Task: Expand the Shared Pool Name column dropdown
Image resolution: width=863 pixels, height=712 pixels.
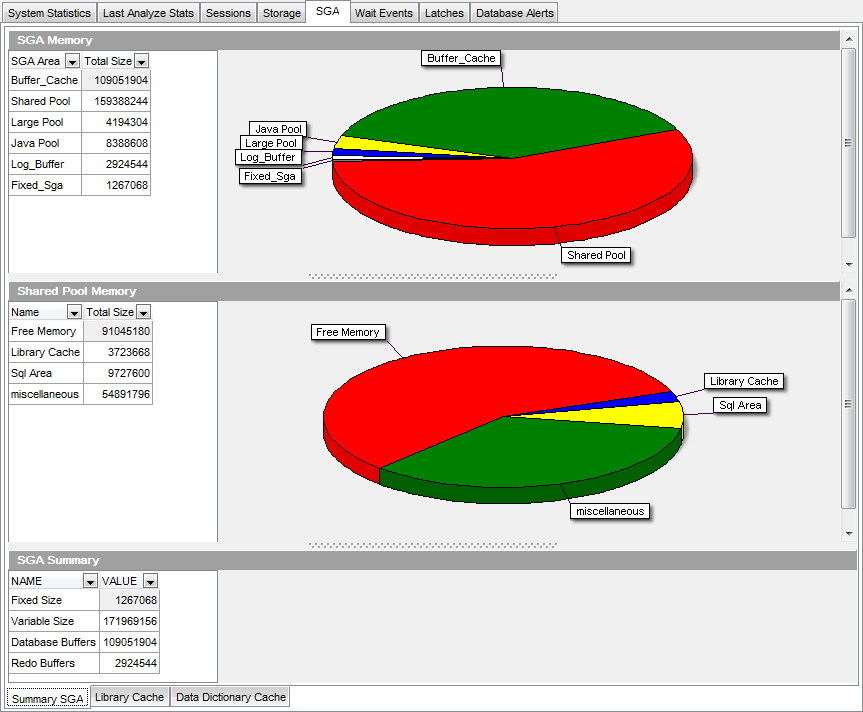Action: click(x=75, y=312)
